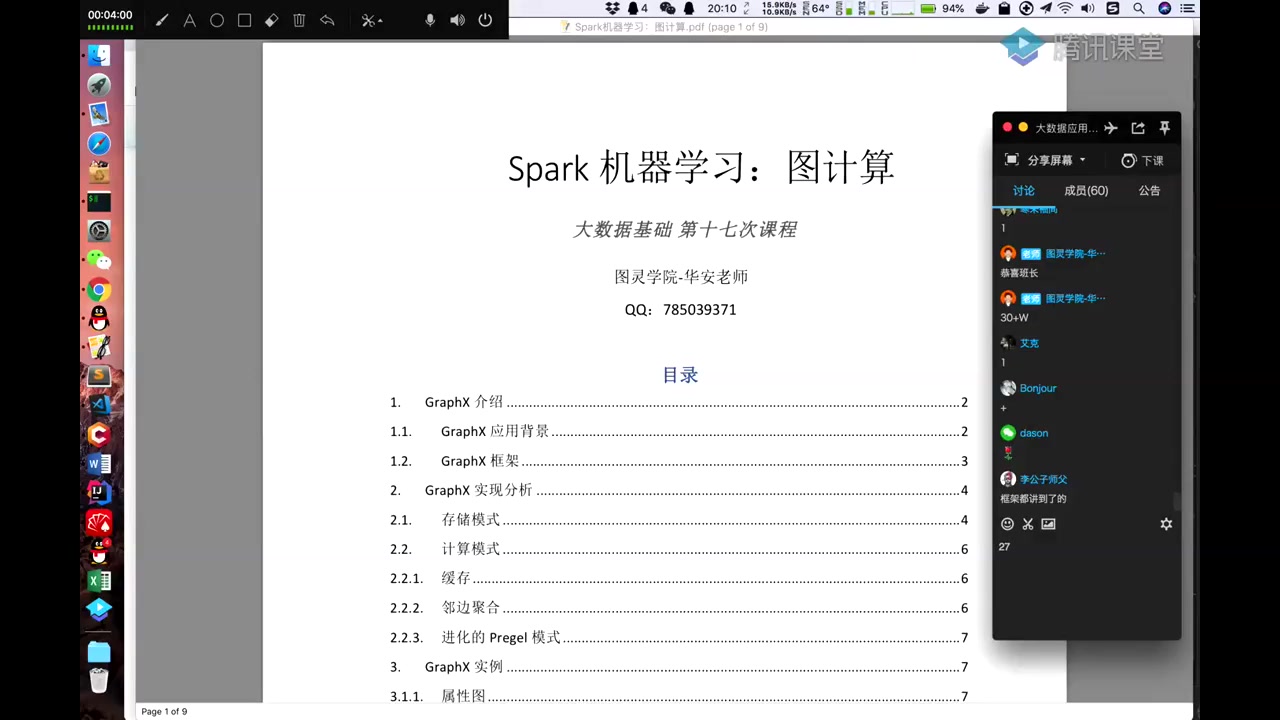Clear all annotations with the trash icon
1280x720 pixels.
[299, 20]
